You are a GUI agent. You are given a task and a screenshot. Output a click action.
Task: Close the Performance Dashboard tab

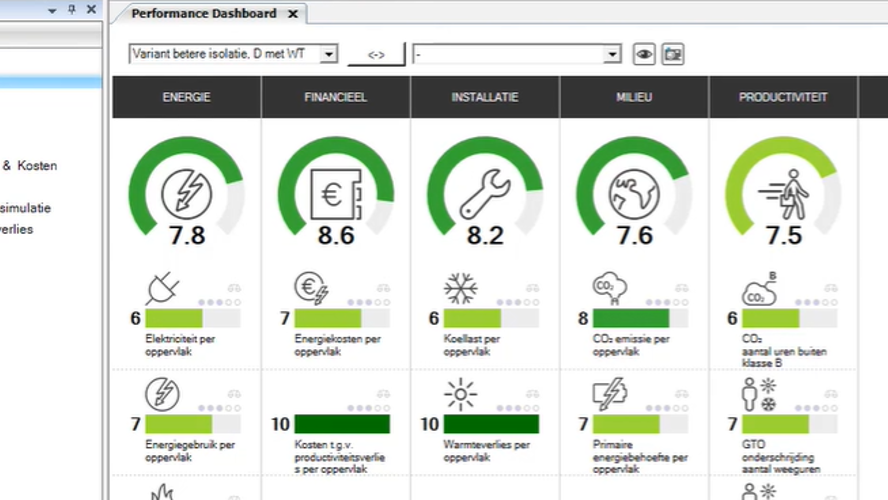point(292,14)
